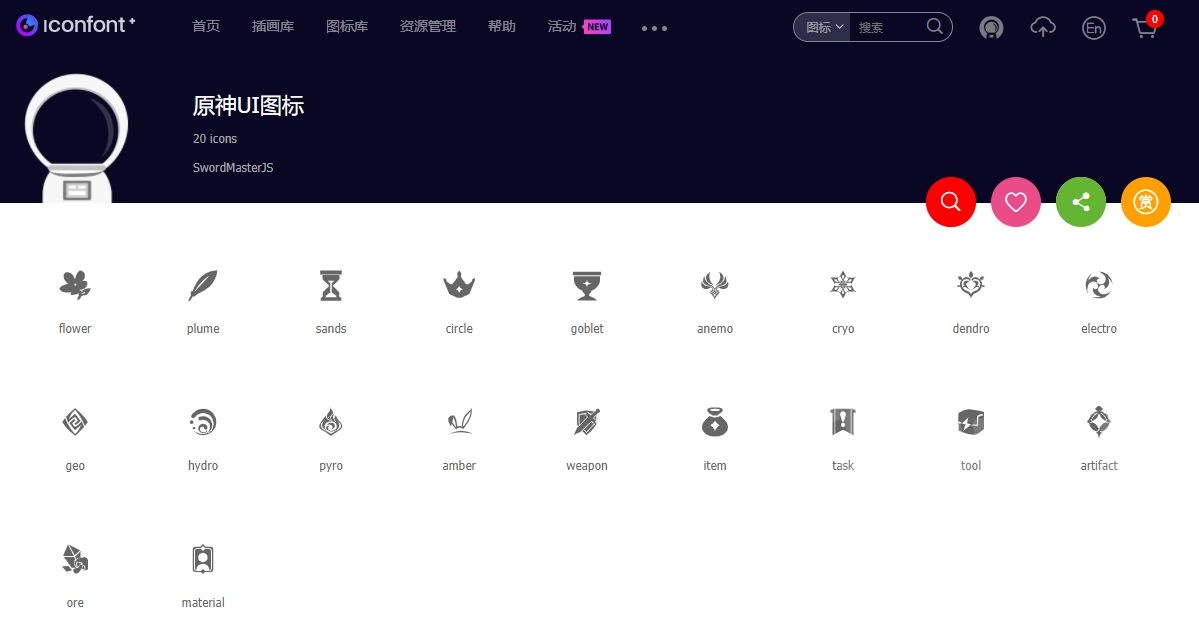Open the 资源管理 menu
Image resolution: width=1199 pixels, height=640 pixels.
coord(428,27)
